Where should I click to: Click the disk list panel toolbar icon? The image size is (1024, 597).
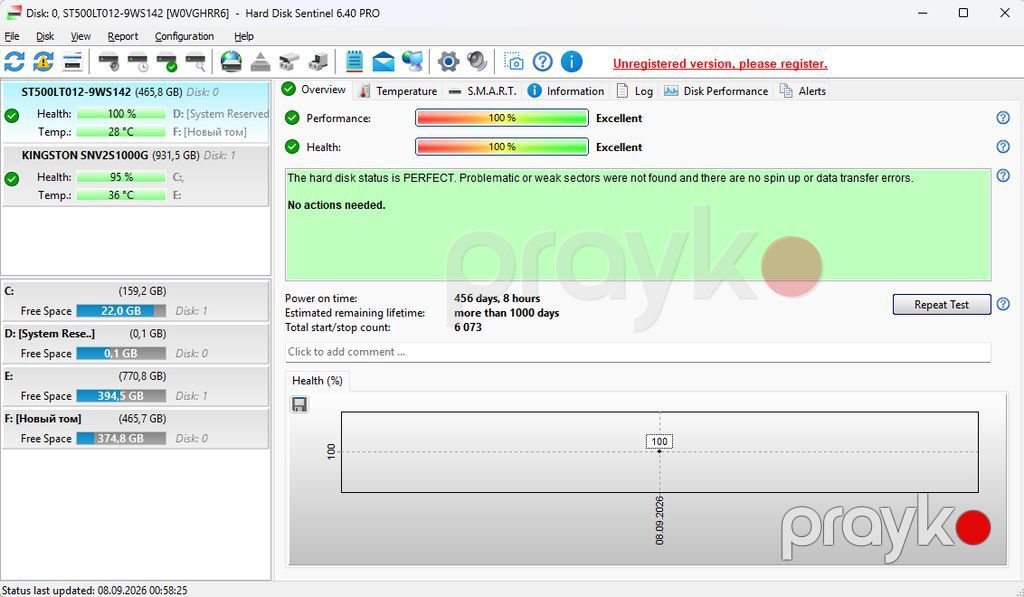pos(72,62)
